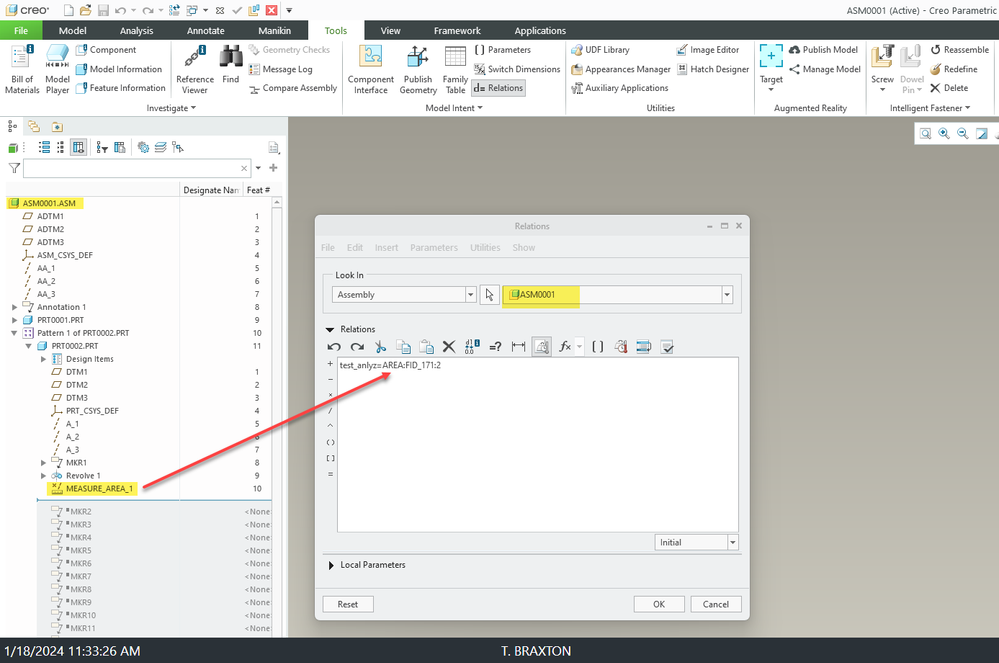Click OK in Relations dialog
Image resolution: width=999 pixels, height=663 pixels.
659,604
